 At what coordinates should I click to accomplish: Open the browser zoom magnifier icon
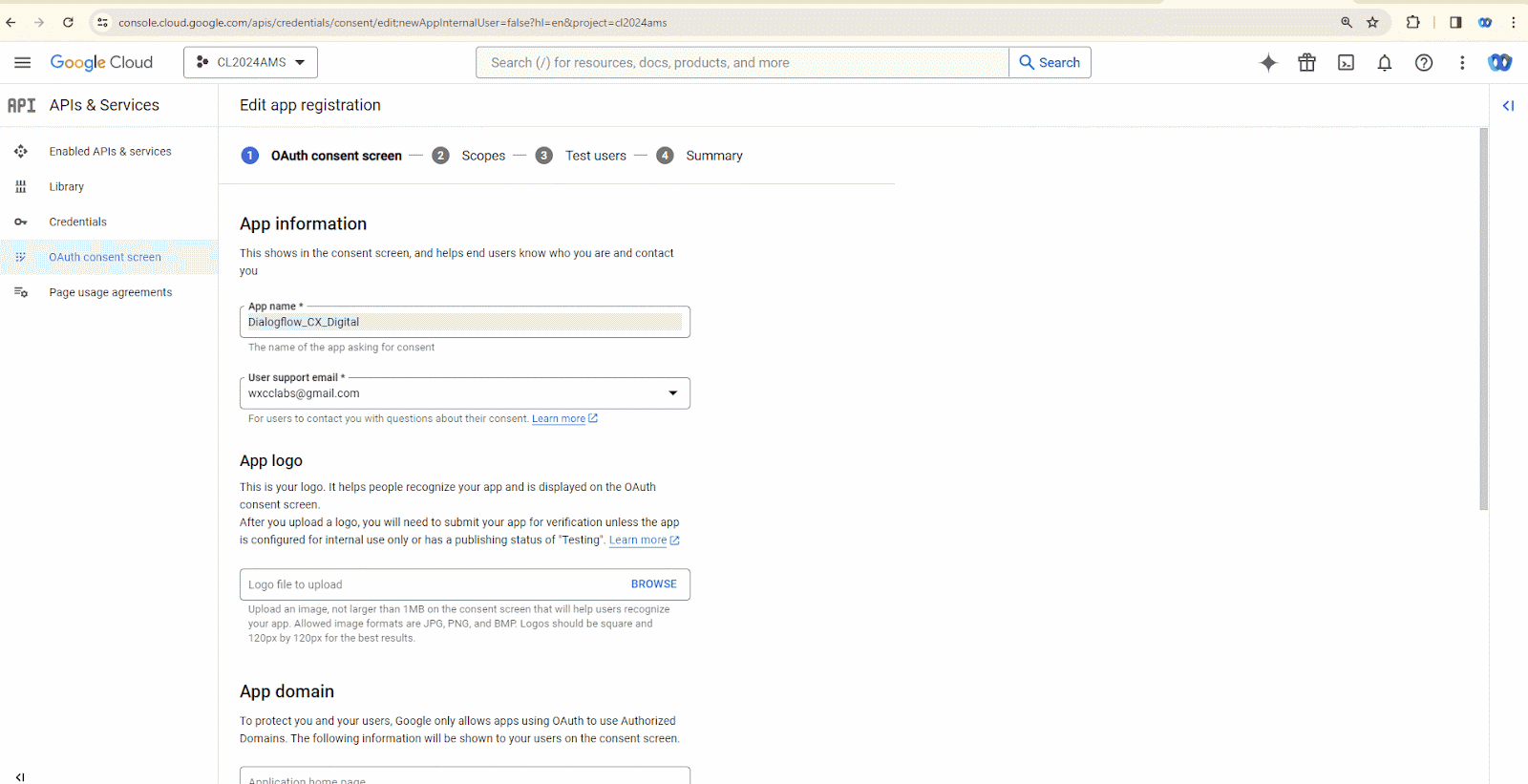1346,22
